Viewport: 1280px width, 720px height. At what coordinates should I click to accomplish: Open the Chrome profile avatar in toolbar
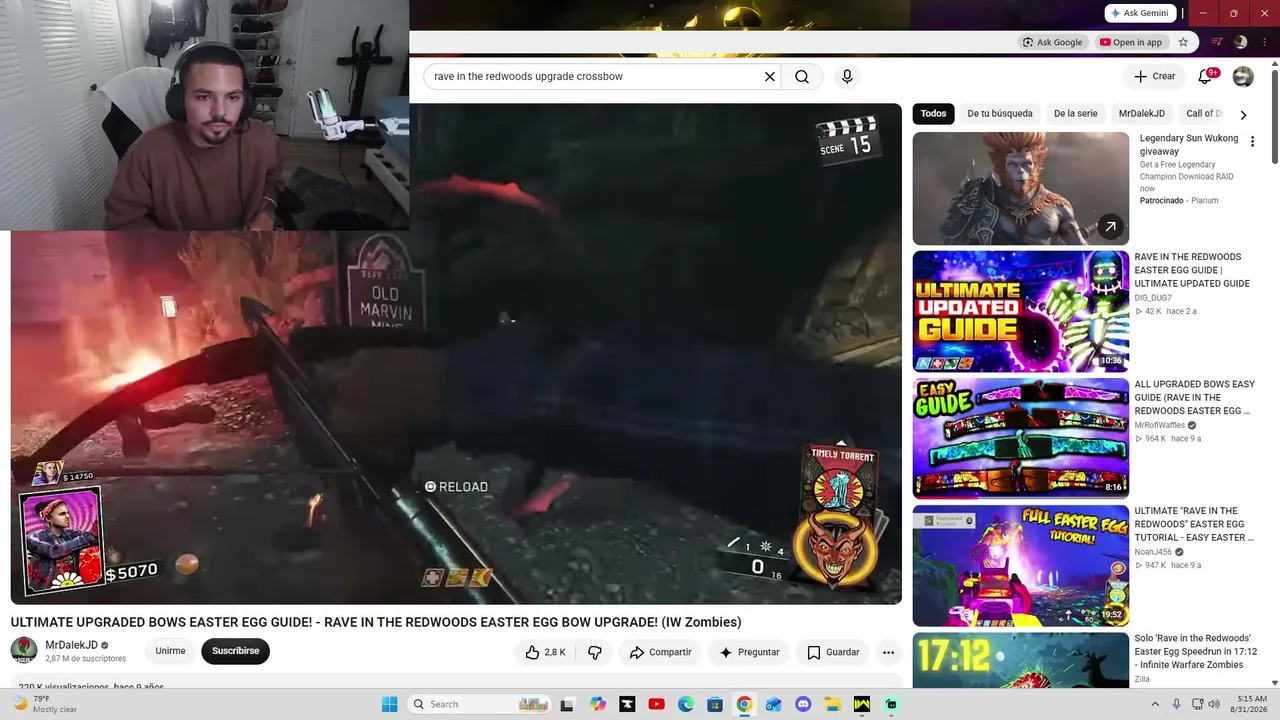click(x=1240, y=42)
